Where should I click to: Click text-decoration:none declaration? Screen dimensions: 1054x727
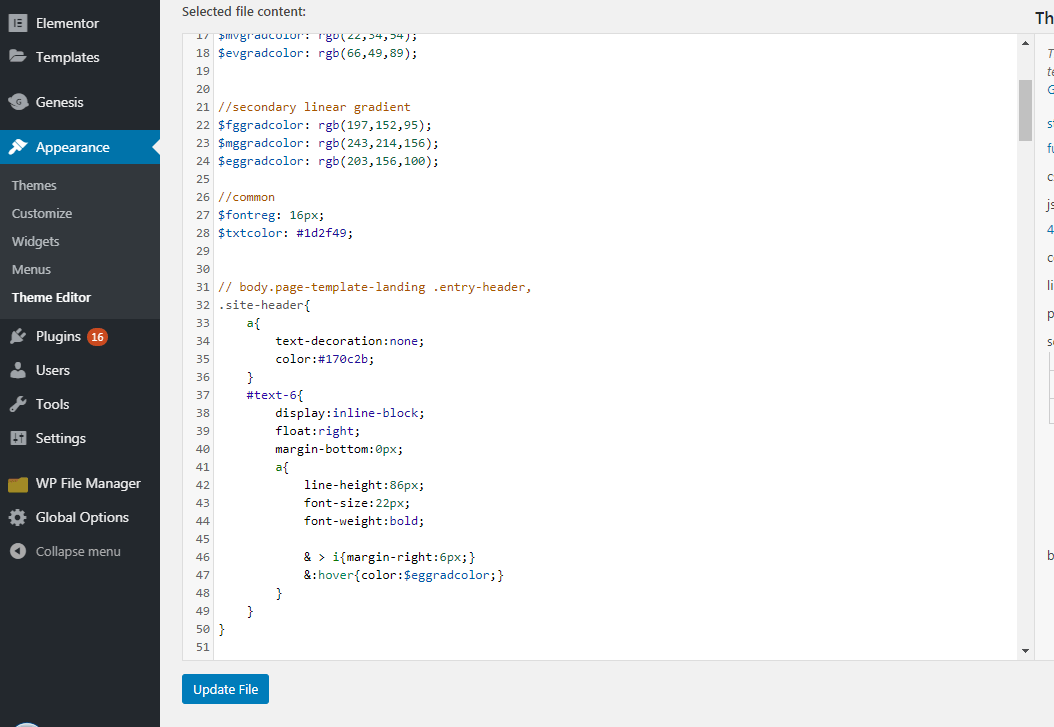pyautogui.click(x=350, y=341)
